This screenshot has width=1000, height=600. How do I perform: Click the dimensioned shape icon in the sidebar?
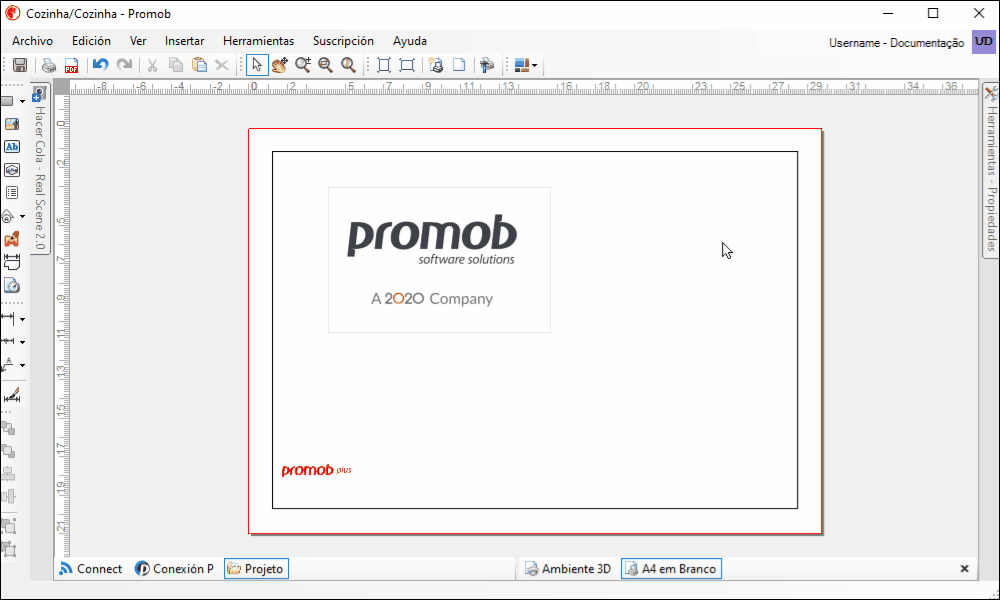pyautogui.click(x=11, y=262)
